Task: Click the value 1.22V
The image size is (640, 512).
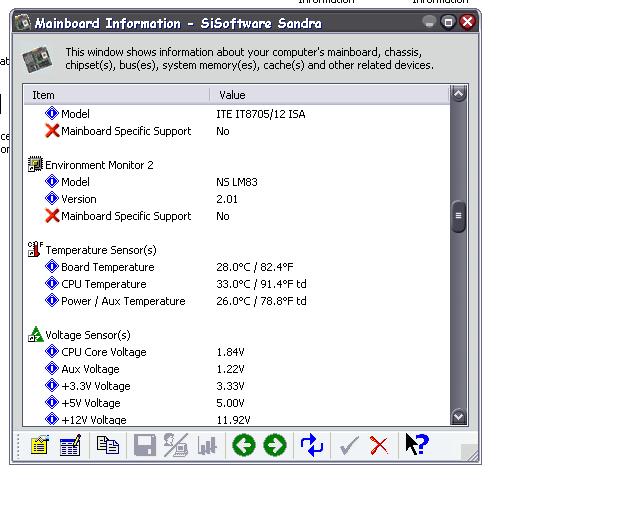Action: pos(230,369)
